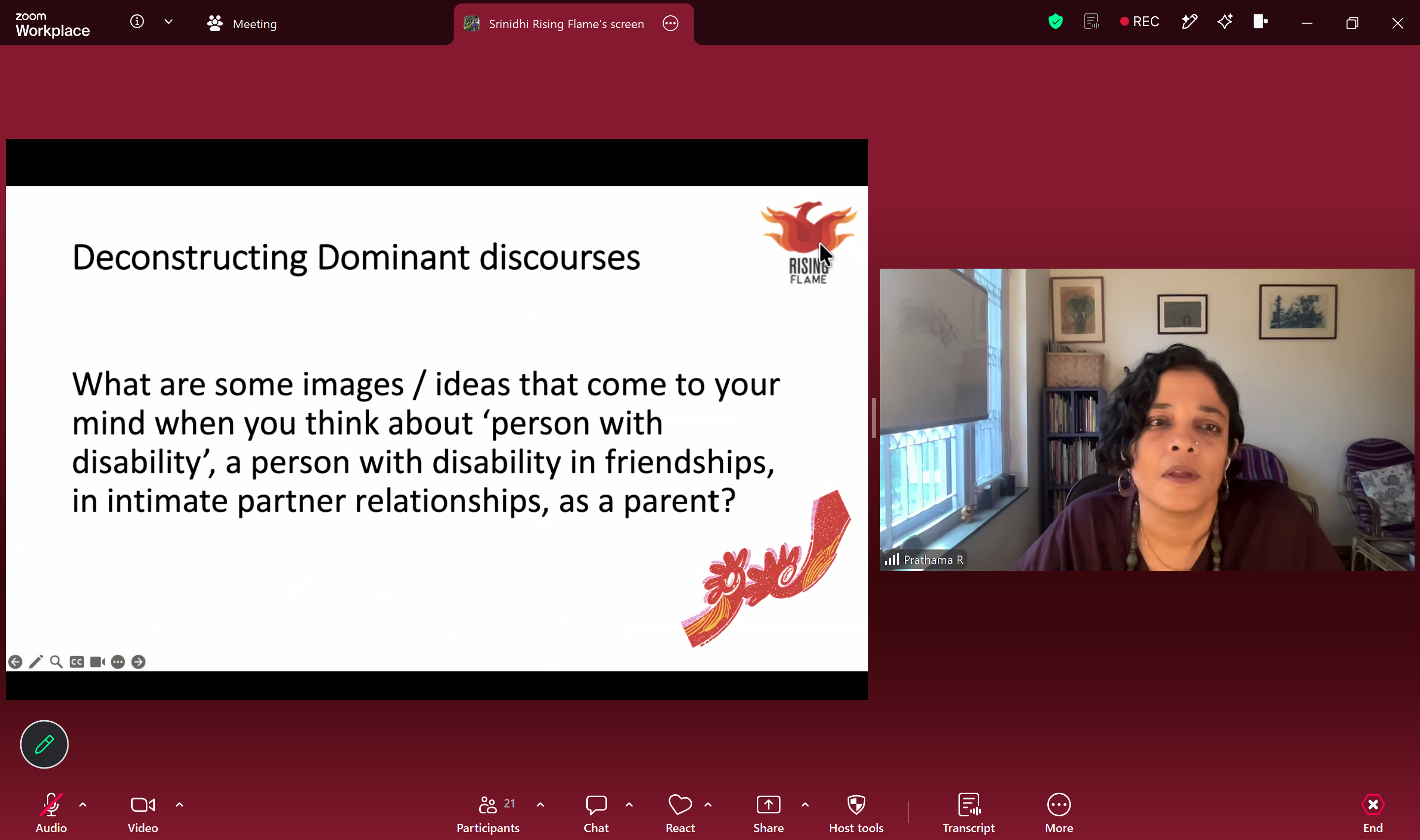Open the meeting information icon

point(137,22)
